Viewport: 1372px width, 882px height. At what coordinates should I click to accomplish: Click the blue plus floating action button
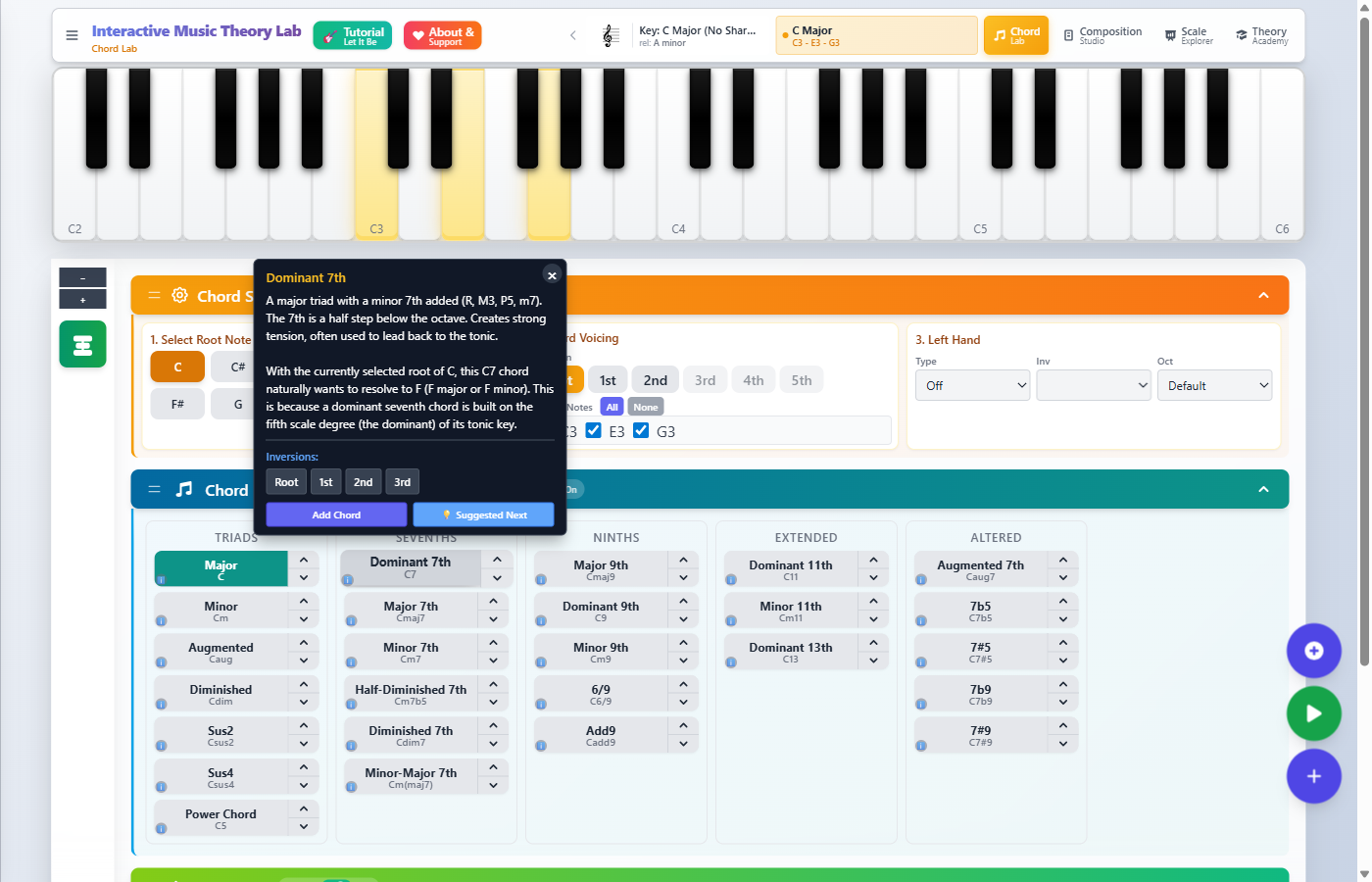tap(1313, 776)
